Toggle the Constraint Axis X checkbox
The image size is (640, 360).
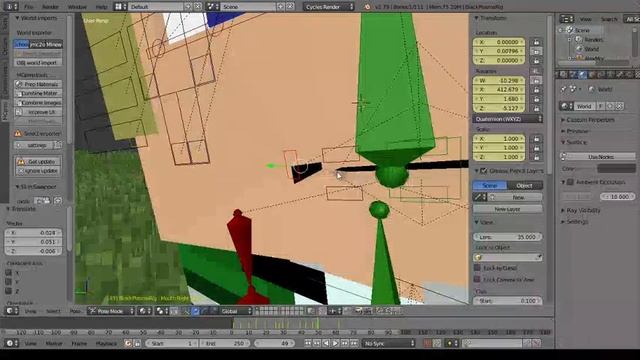point(8,272)
